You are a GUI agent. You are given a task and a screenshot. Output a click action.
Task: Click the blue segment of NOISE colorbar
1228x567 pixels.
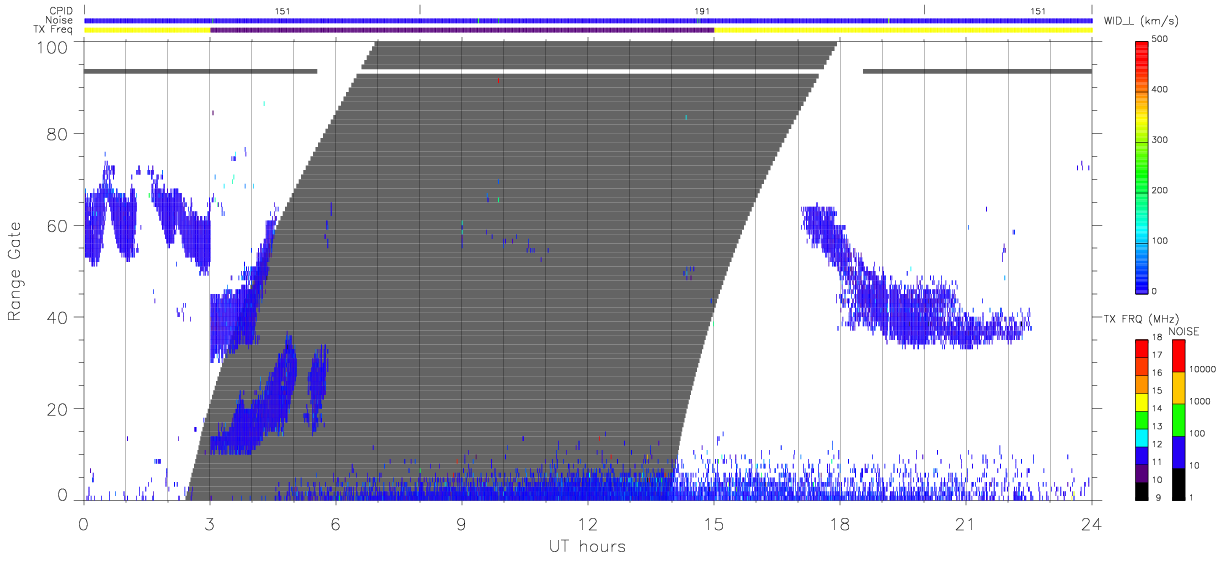[x=1178, y=450]
